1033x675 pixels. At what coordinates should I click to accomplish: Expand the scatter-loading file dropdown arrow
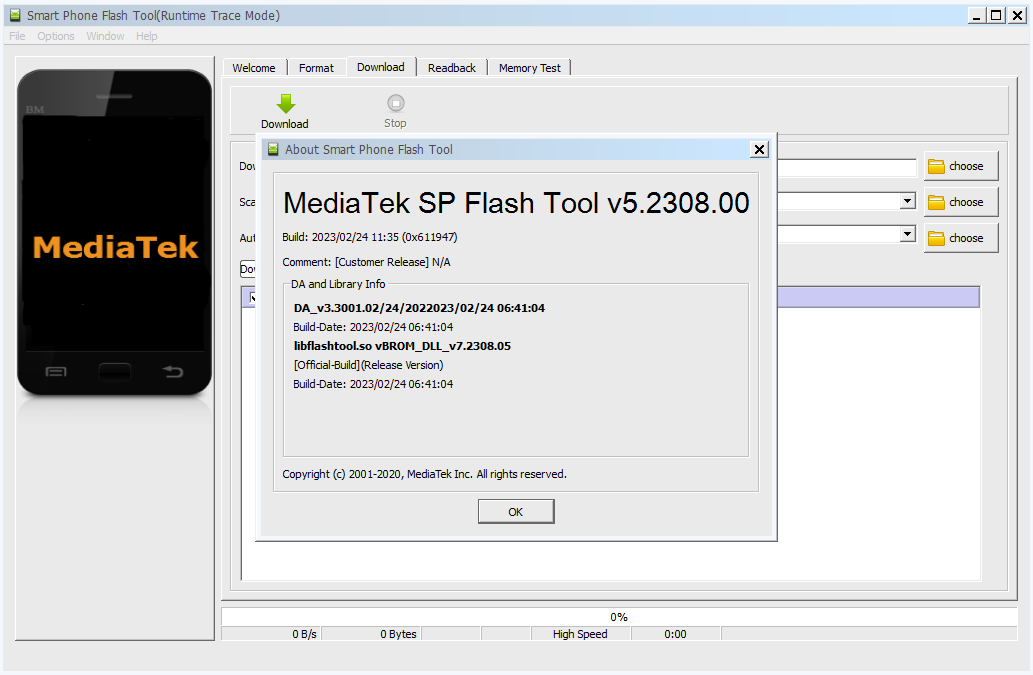coord(908,201)
